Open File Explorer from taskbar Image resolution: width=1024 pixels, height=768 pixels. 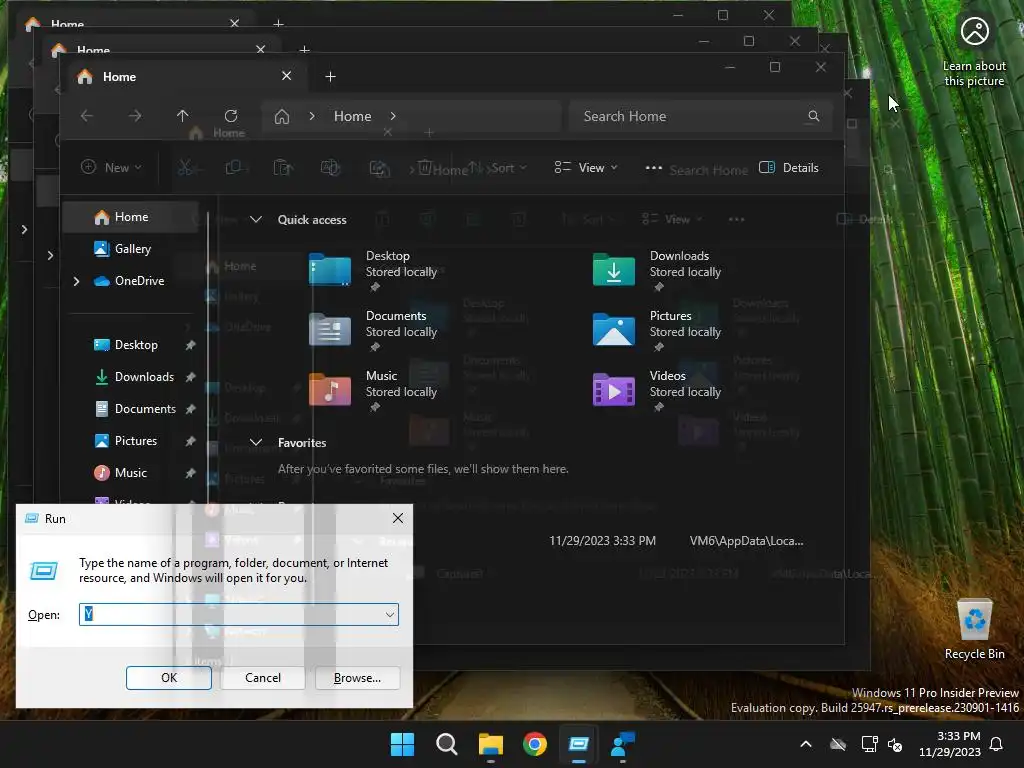[490, 744]
